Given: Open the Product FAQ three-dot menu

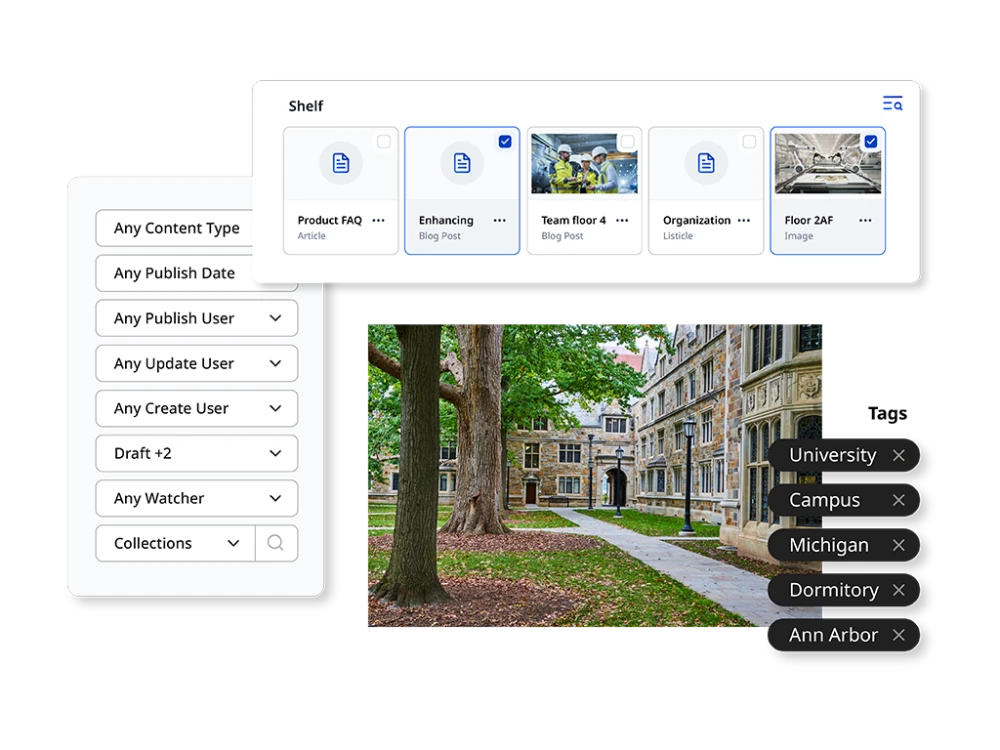Looking at the screenshot, I should [378, 220].
